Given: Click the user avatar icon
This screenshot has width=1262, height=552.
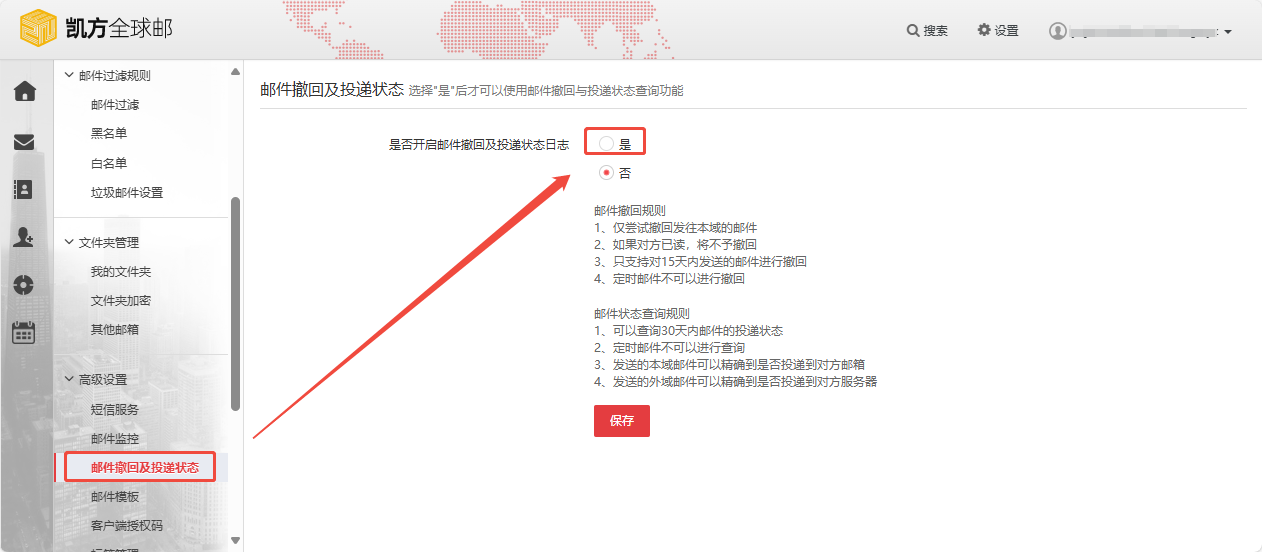Looking at the screenshot, I should click(1057, 31).
